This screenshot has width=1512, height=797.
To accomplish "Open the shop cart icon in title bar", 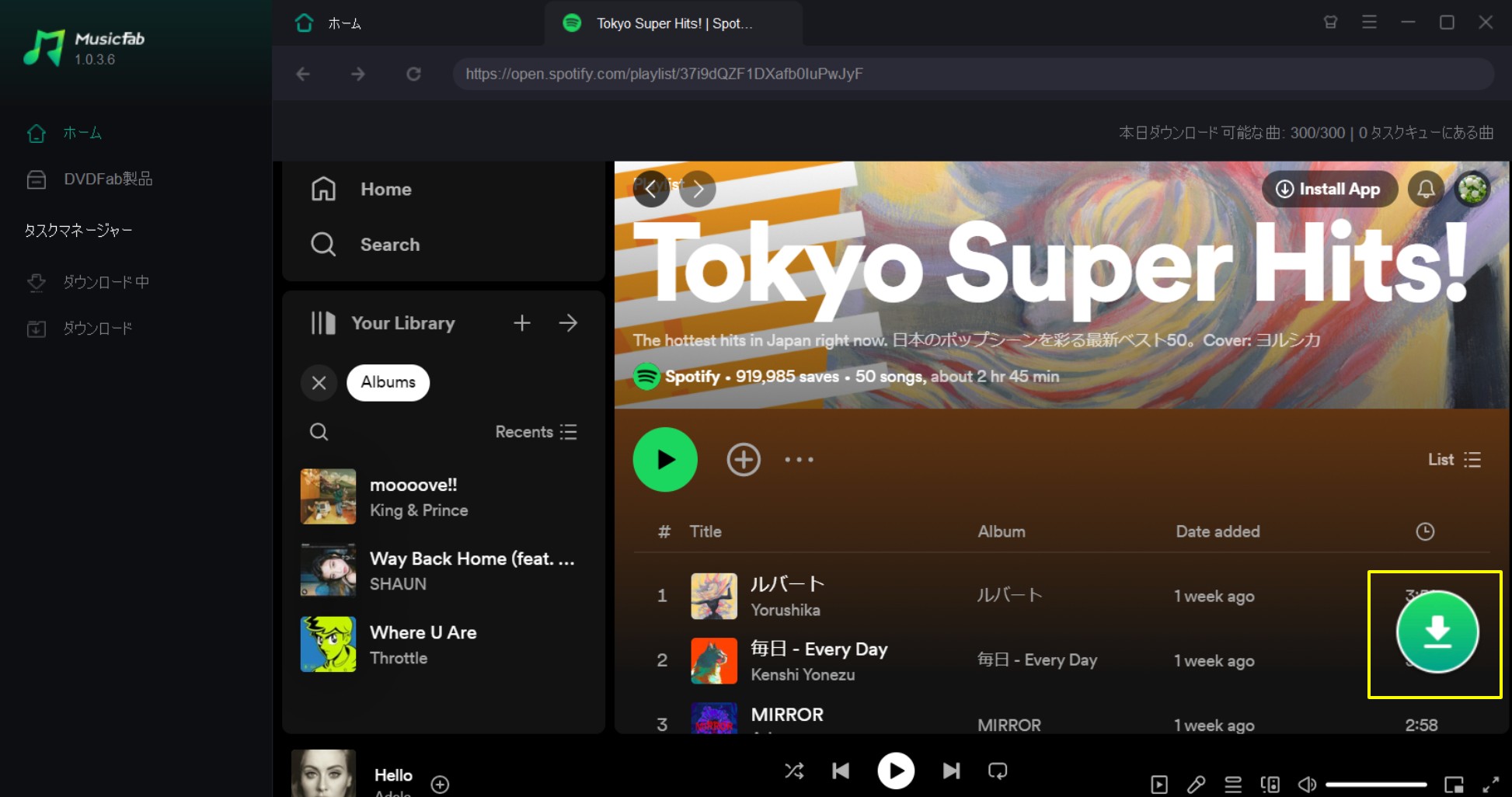I will click(1330, 23).
